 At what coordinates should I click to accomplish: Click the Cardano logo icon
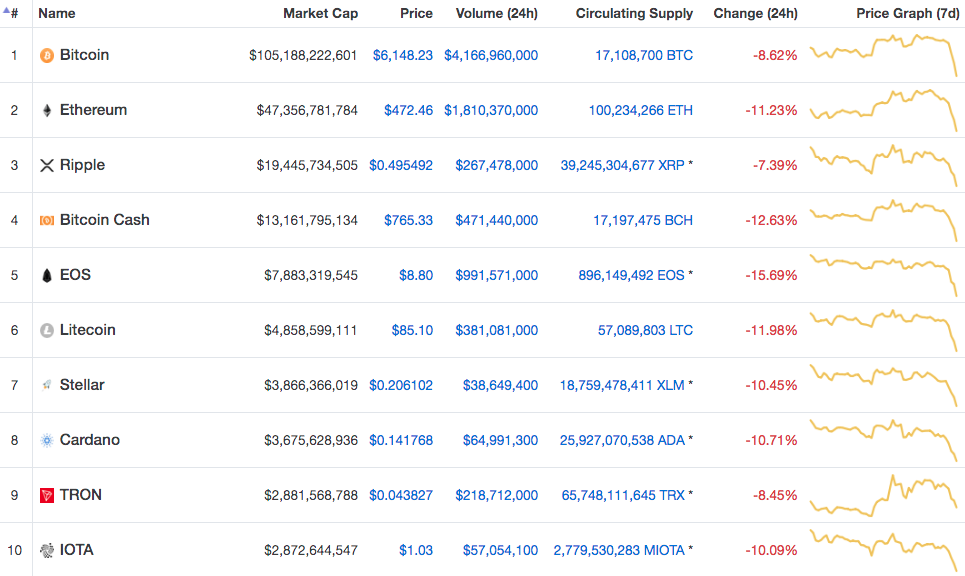46,441
